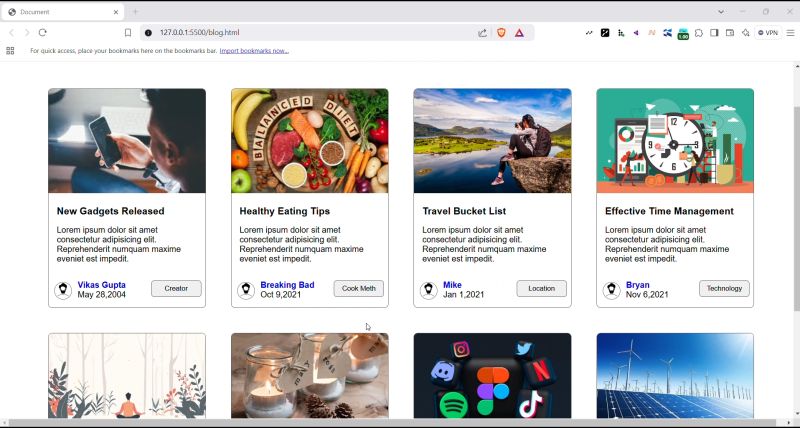The width and height of the screenshot is (800, 428).
Task: Click the Import bookmarks now link
Action: coord(254,50)
